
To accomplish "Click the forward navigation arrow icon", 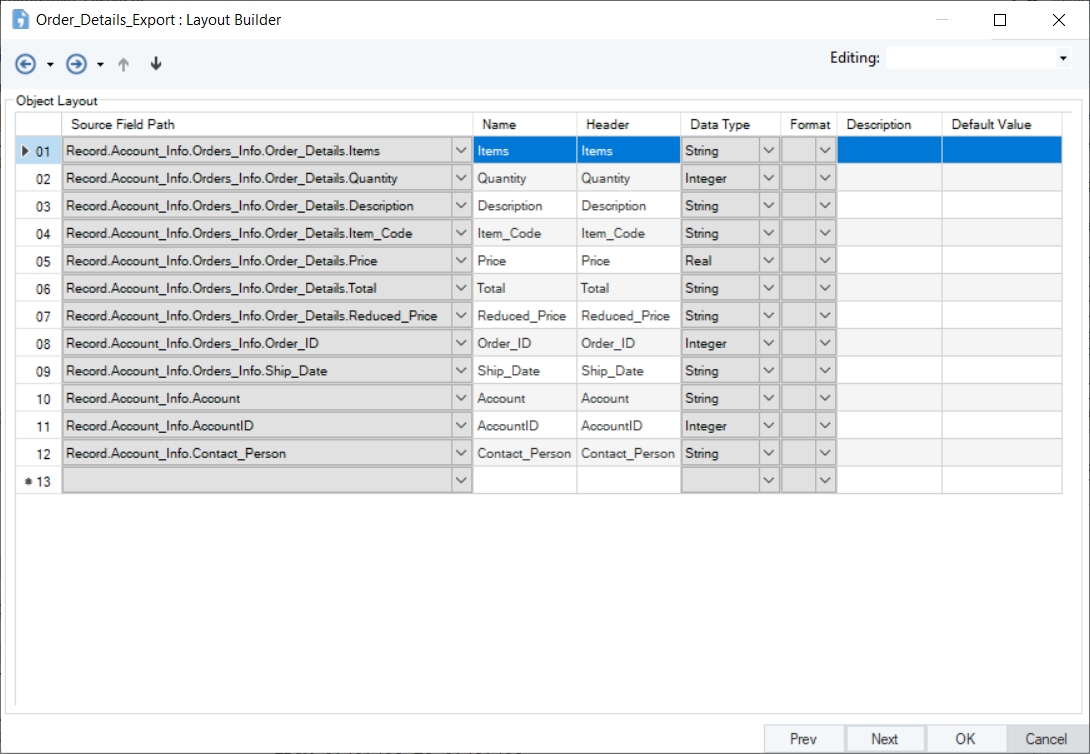I will click(x=76, y=64).
